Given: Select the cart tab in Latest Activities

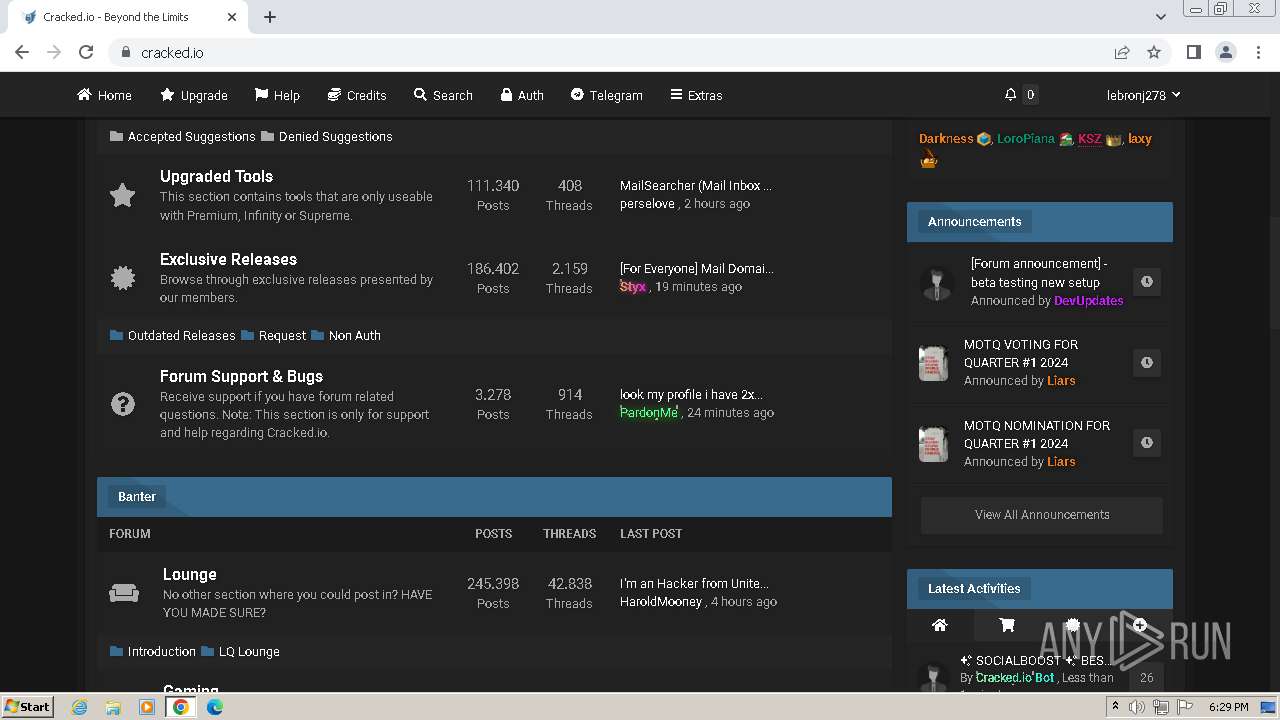Looking at the screenshot, I should click(1007, 625).
